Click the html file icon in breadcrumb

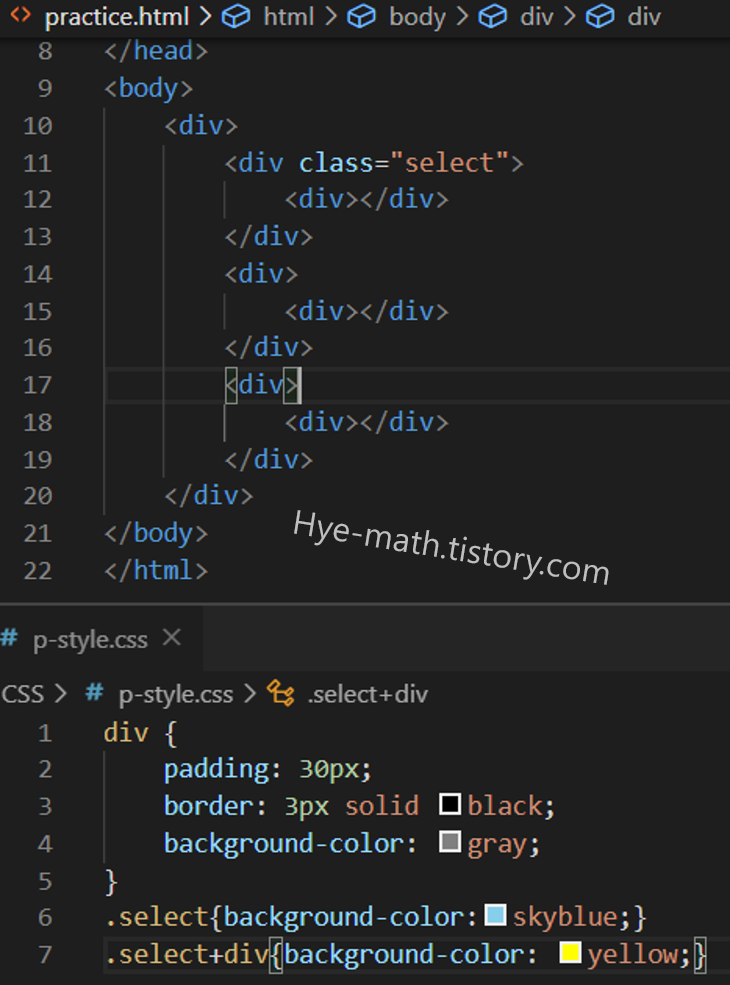[21, 15]
